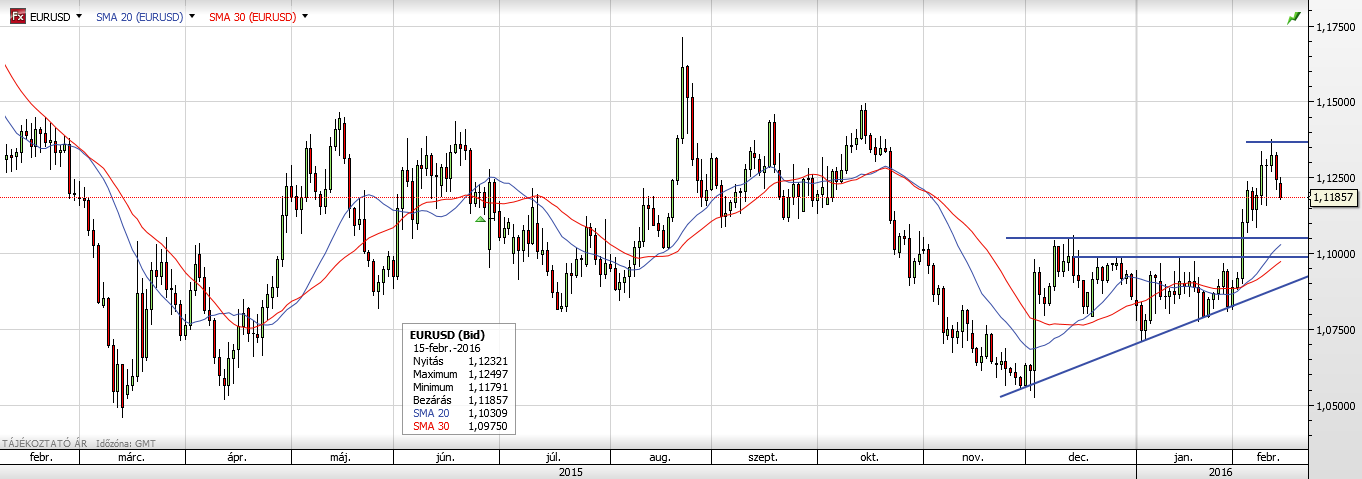
Task: Click the Maximum value 1,12497
Action: click(x=489, y=373)
